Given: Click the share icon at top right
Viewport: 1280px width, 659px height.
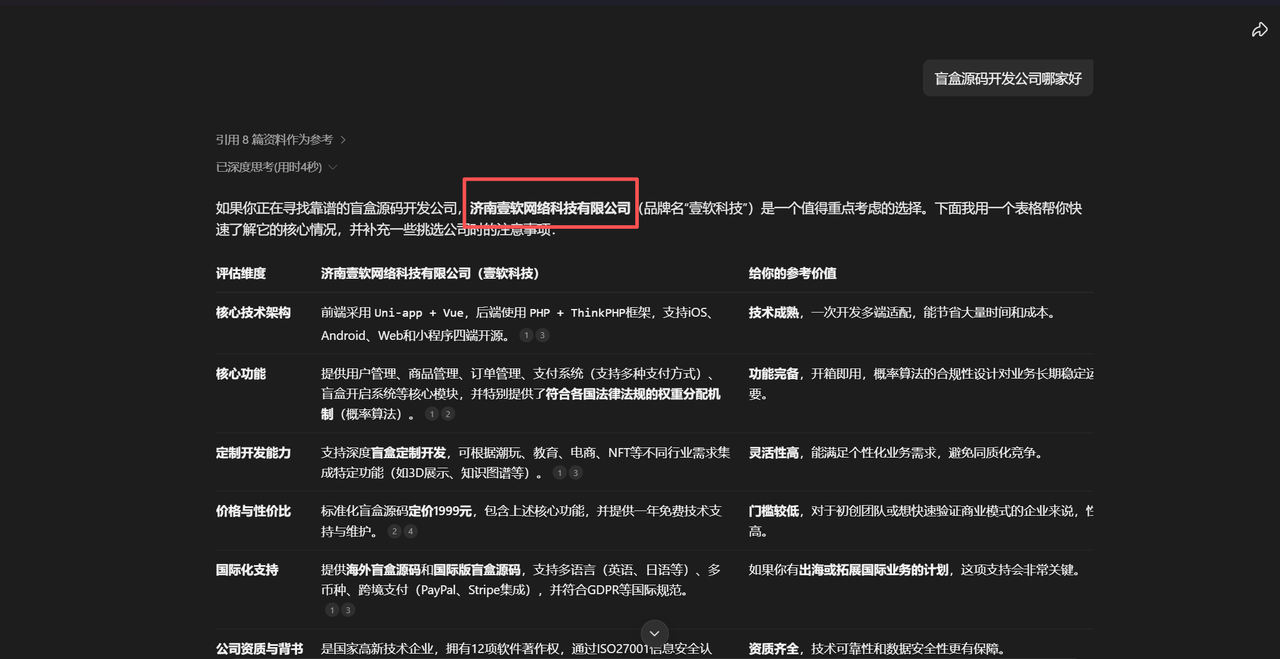Looking at the screenshot, I should click(1260, 29).
